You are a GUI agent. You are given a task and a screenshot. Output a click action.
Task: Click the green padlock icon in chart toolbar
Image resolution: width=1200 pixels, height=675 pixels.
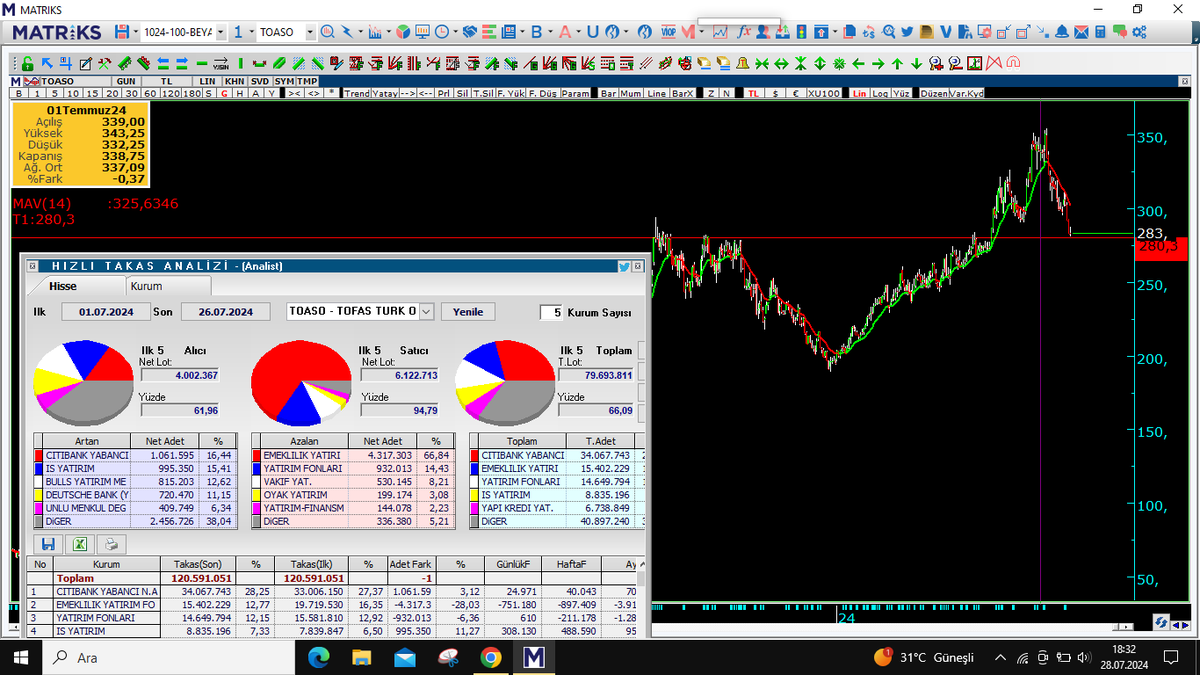[x=27, y=63]
